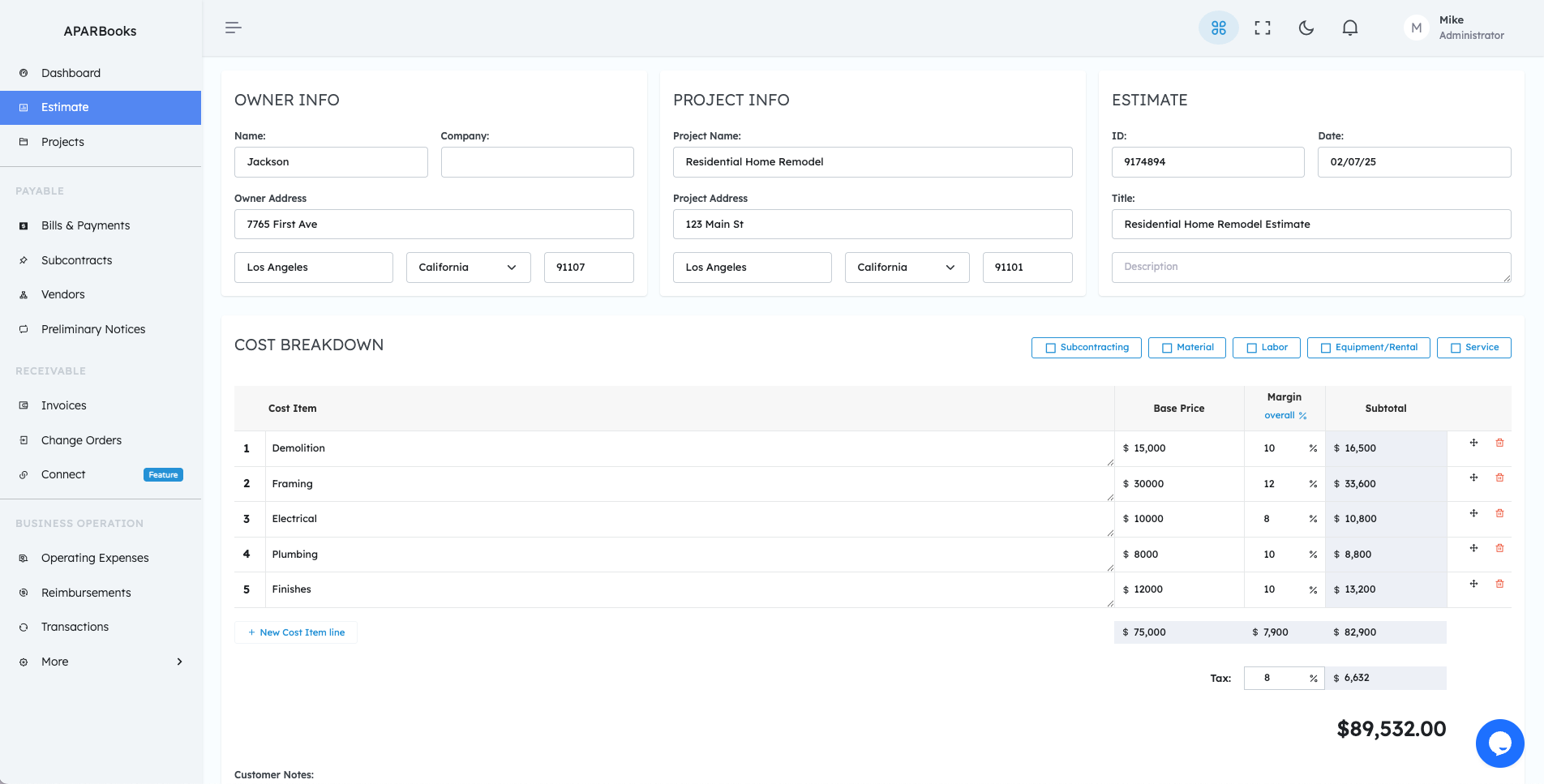The width and height of the screenshot is (1544, 784).
Task: Check the Labor checkbox
Action: [x=1251, y=348]
